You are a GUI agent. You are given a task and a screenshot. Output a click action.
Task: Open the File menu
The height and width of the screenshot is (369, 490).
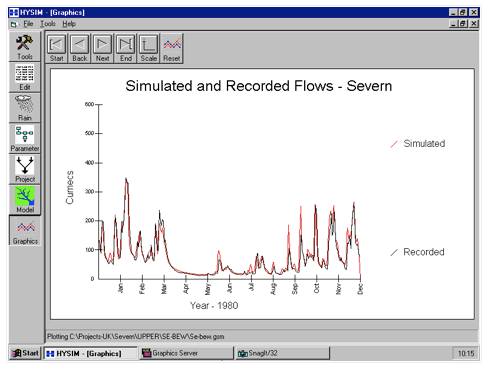click(x=28, y=24)
